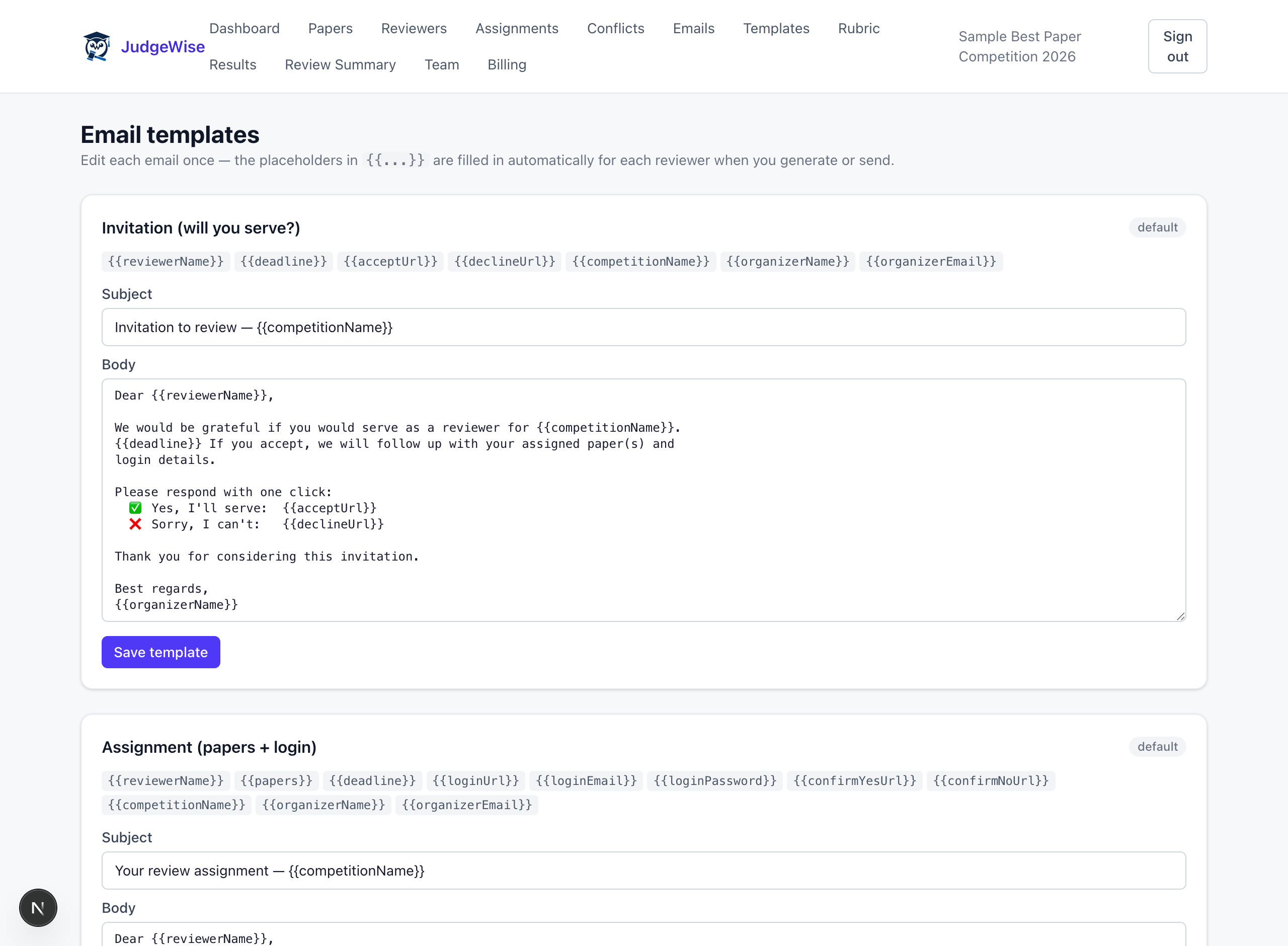The width and height of the screenshot is (1288, 946).
Task: Click the green checkmark emoji in body
Action: (135, 508)
